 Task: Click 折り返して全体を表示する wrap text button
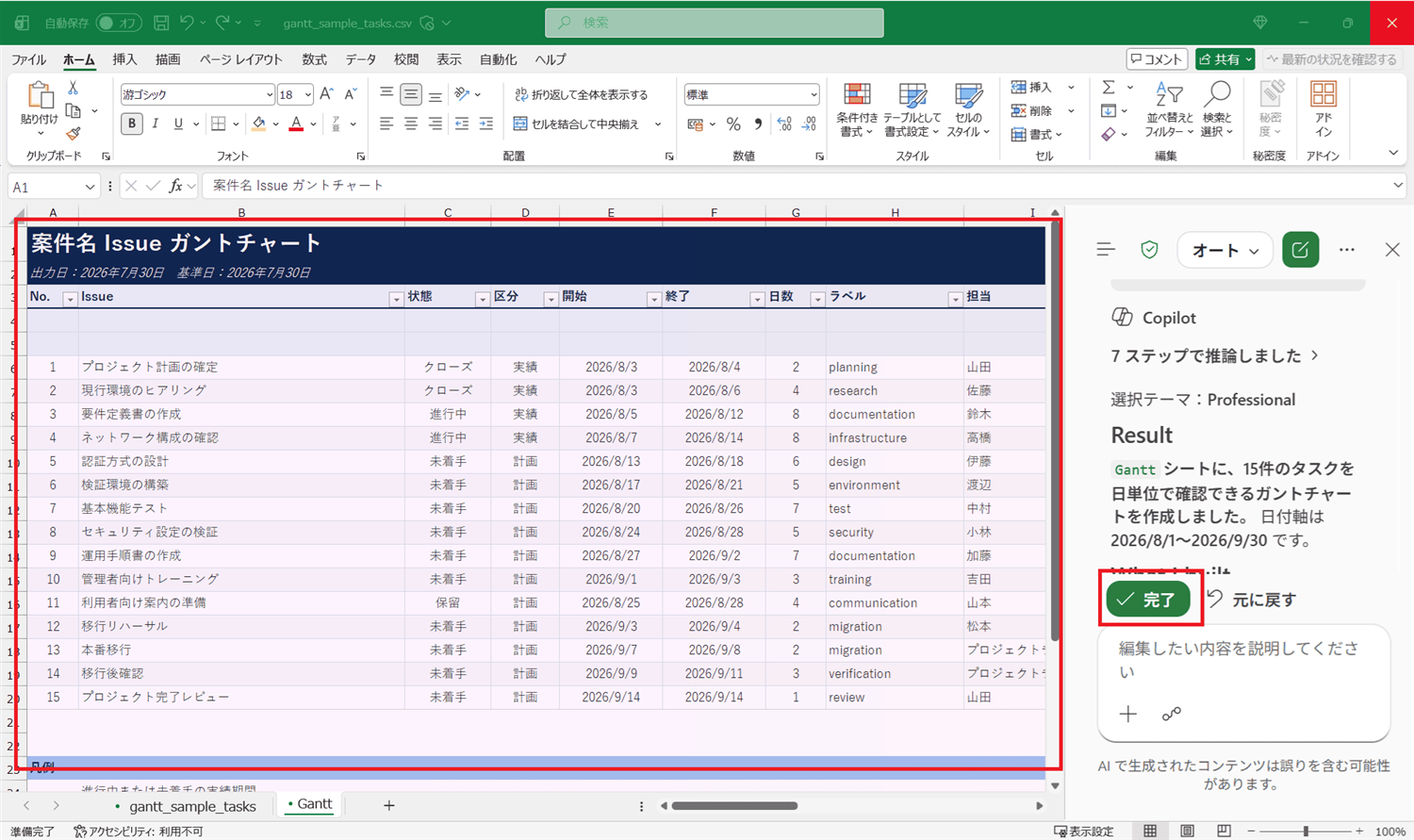582,94
